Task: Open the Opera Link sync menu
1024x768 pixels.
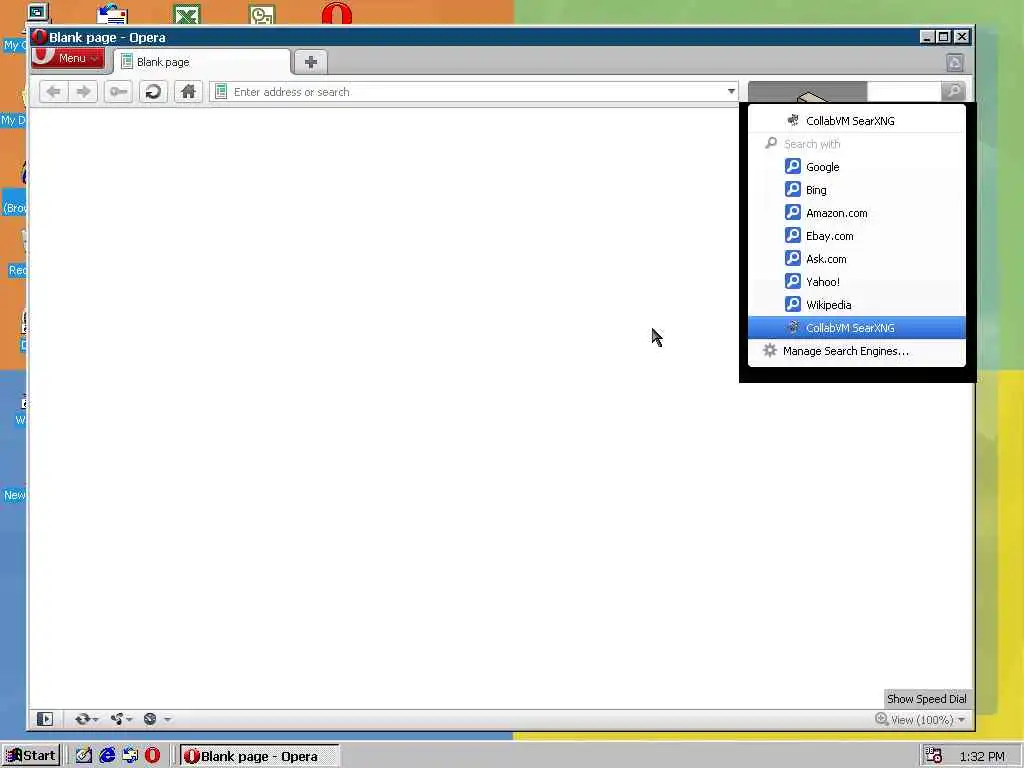Action: pyautogui.click(x=86, y=719)
